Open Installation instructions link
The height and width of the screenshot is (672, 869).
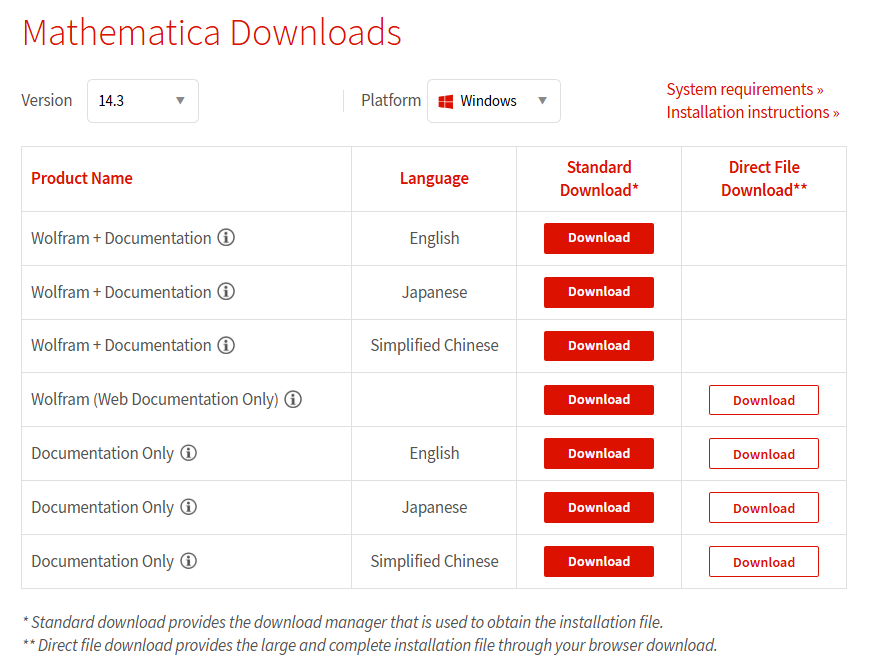pyautogui.click(x=753, y=112)
